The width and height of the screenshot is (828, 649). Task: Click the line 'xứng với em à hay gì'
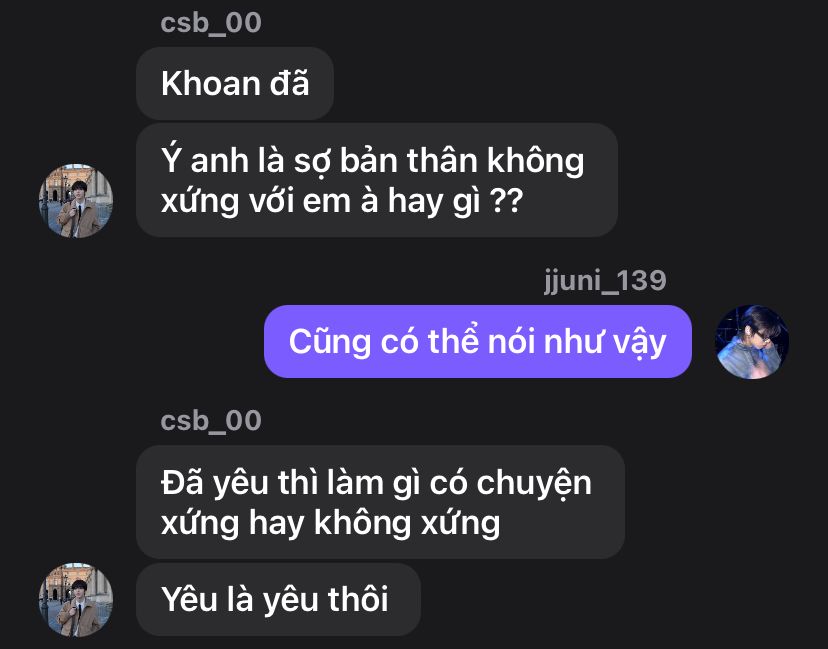321,201
